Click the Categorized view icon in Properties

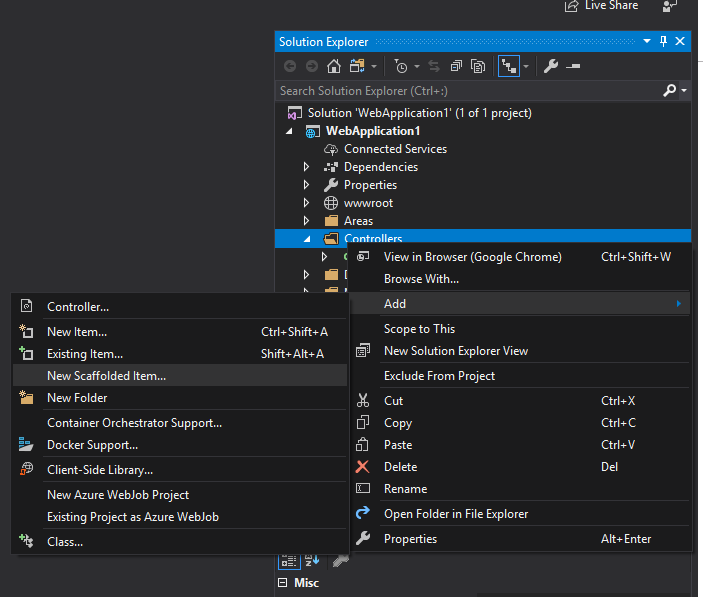pos(289,561)
